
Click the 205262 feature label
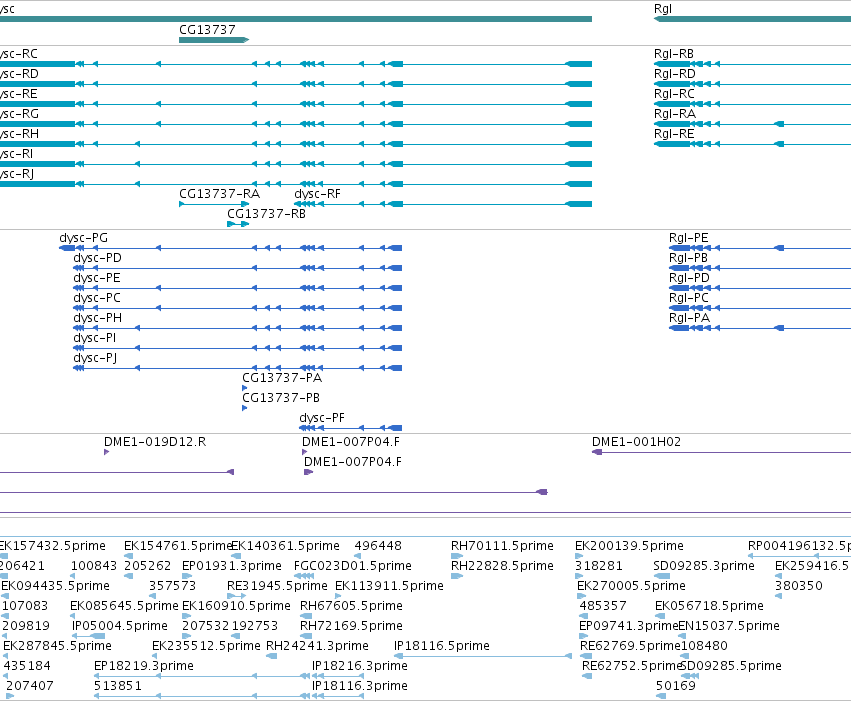[x=148, y=566]
